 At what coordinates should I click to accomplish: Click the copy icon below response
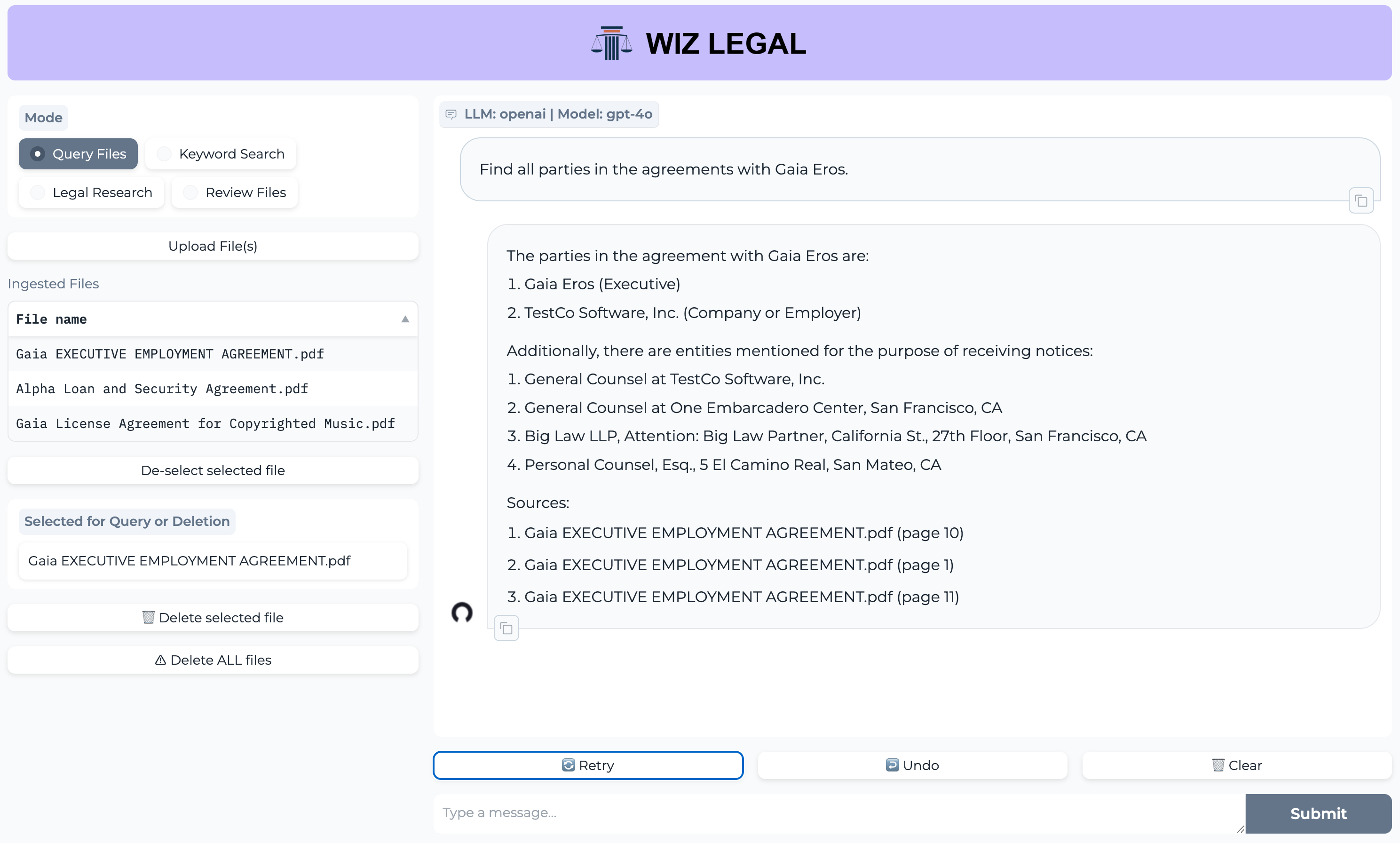(506, 628)
